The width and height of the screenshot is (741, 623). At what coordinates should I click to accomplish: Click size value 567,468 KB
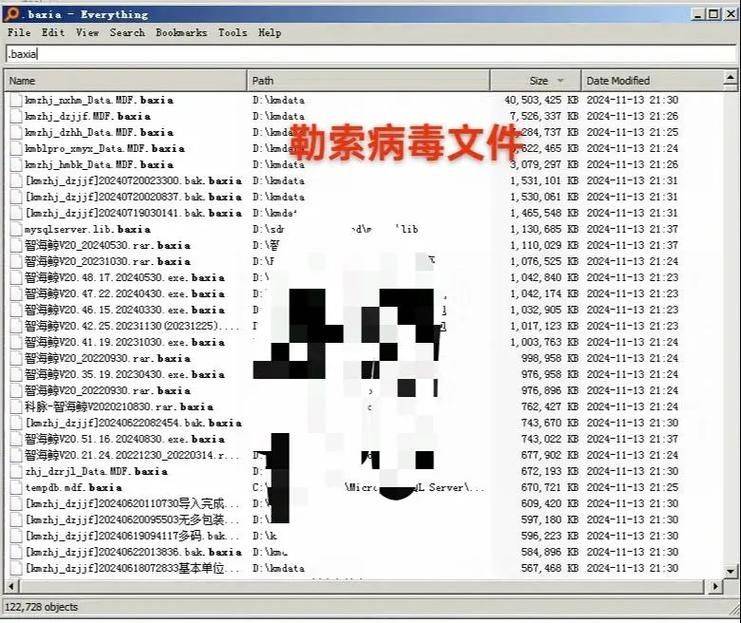coord(550,568)
